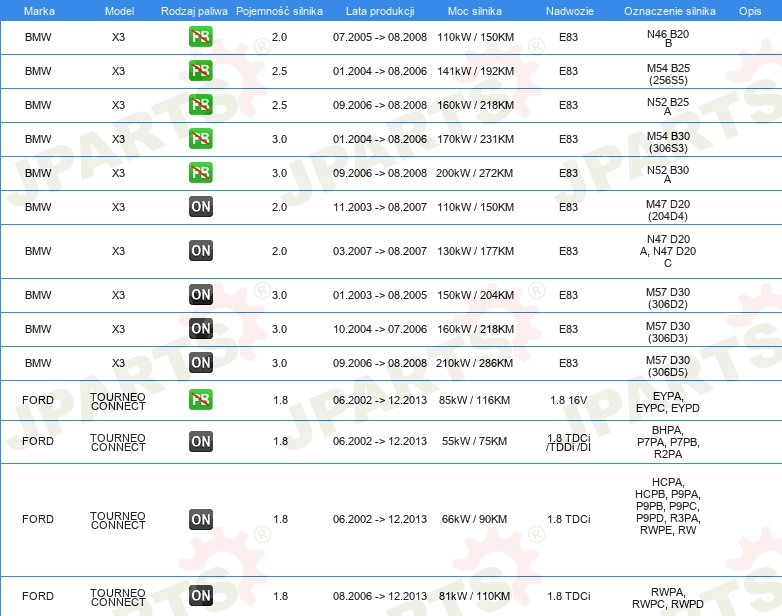Select engine codes RWPA, RWPC, RWPD
The height and width of the screenshot is (616, 782).
coord(668,598)
